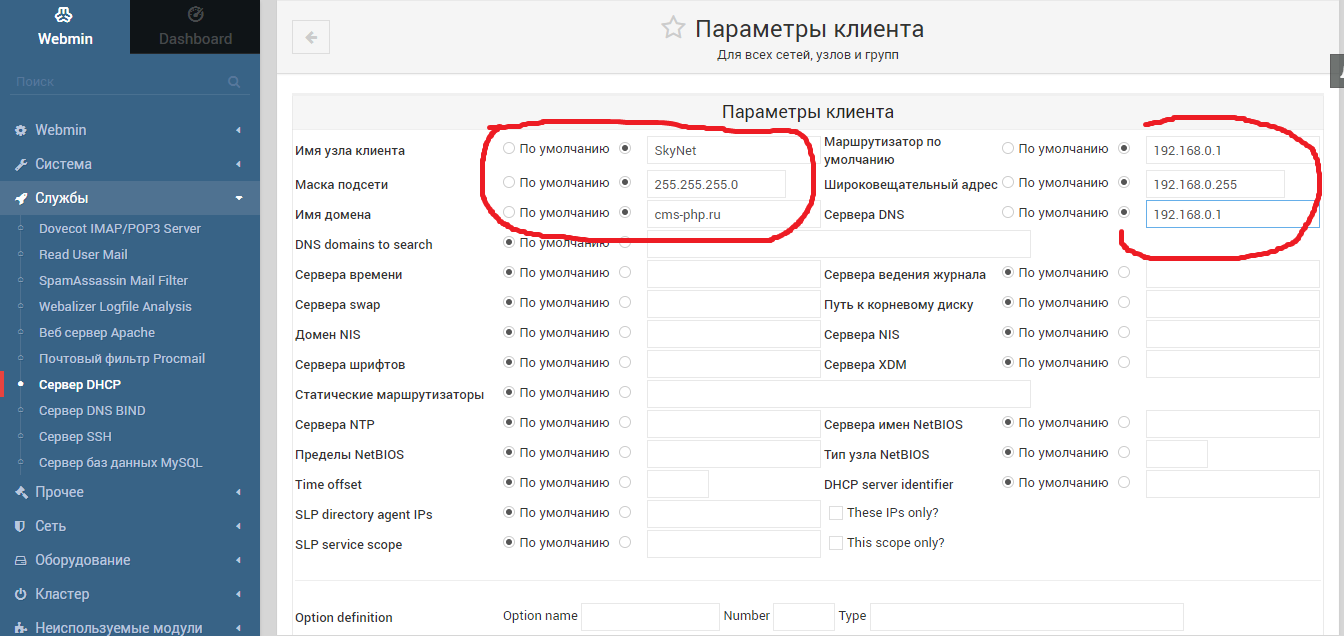Screen dimensions: 1344x636
Task: Click the Dashboard gauge icon
Action: pos(195,14)
